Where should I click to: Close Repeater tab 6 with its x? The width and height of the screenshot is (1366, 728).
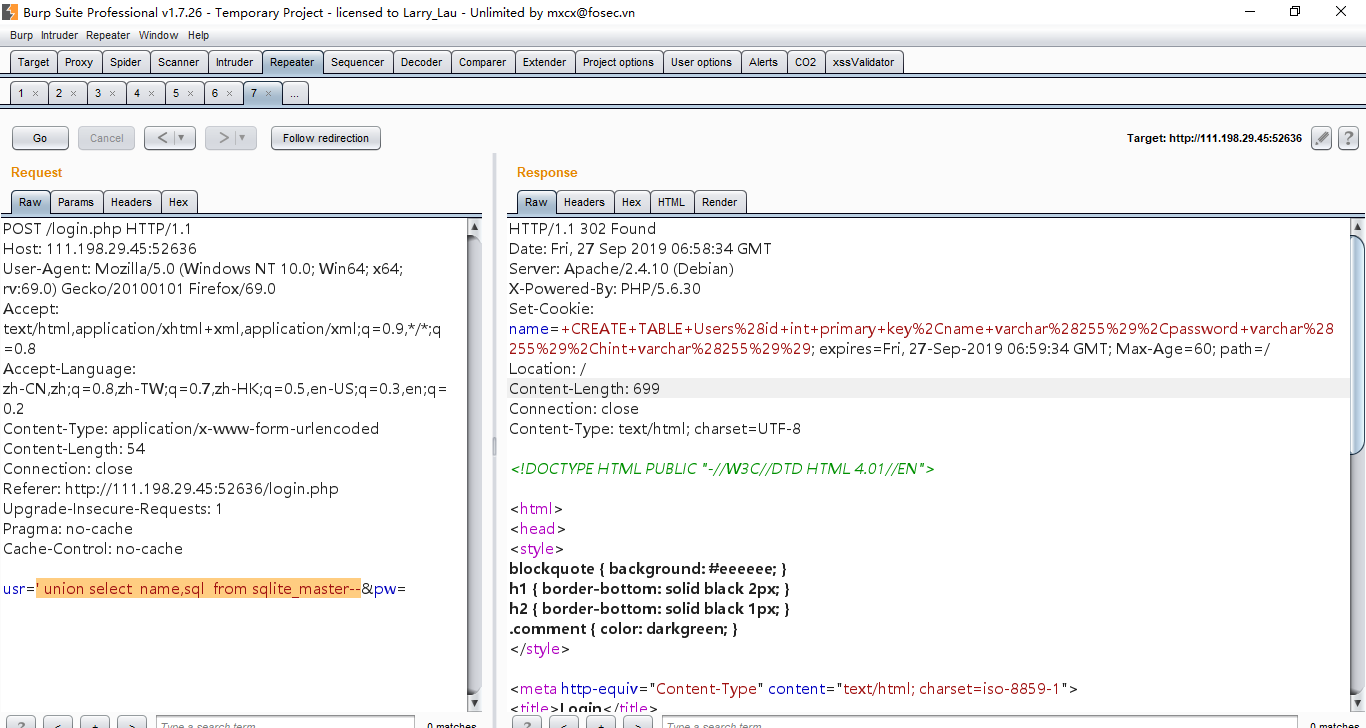click(x=229, y=93)
